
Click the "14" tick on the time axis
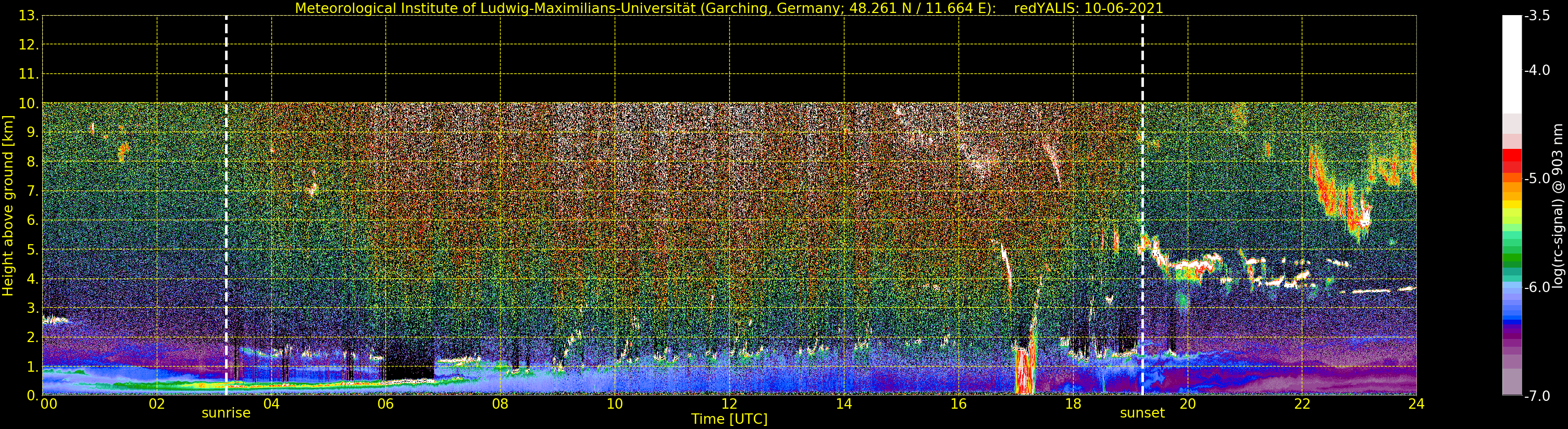coord(844,404)
